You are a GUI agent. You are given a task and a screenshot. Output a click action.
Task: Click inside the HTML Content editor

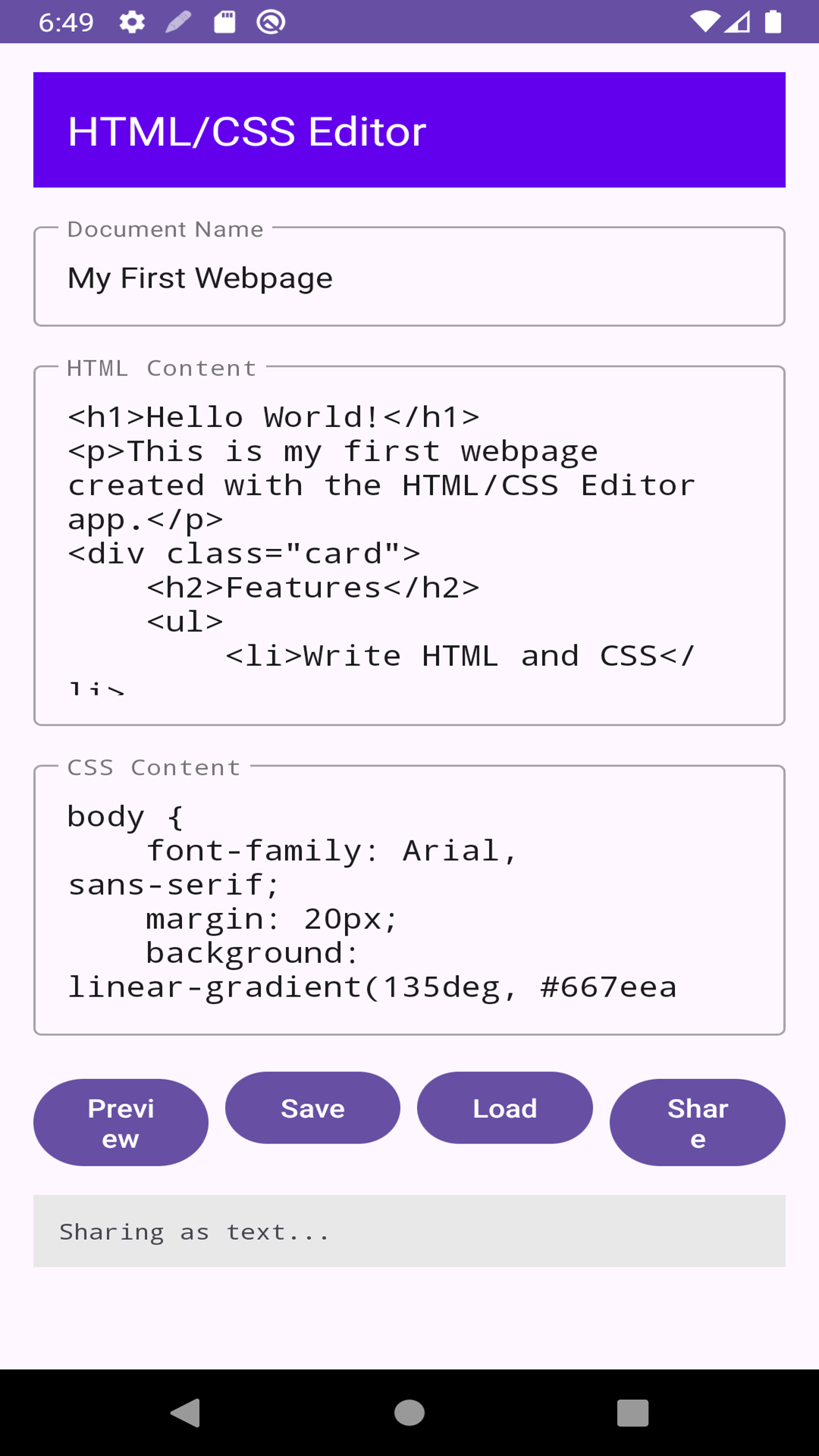point(409,546)
